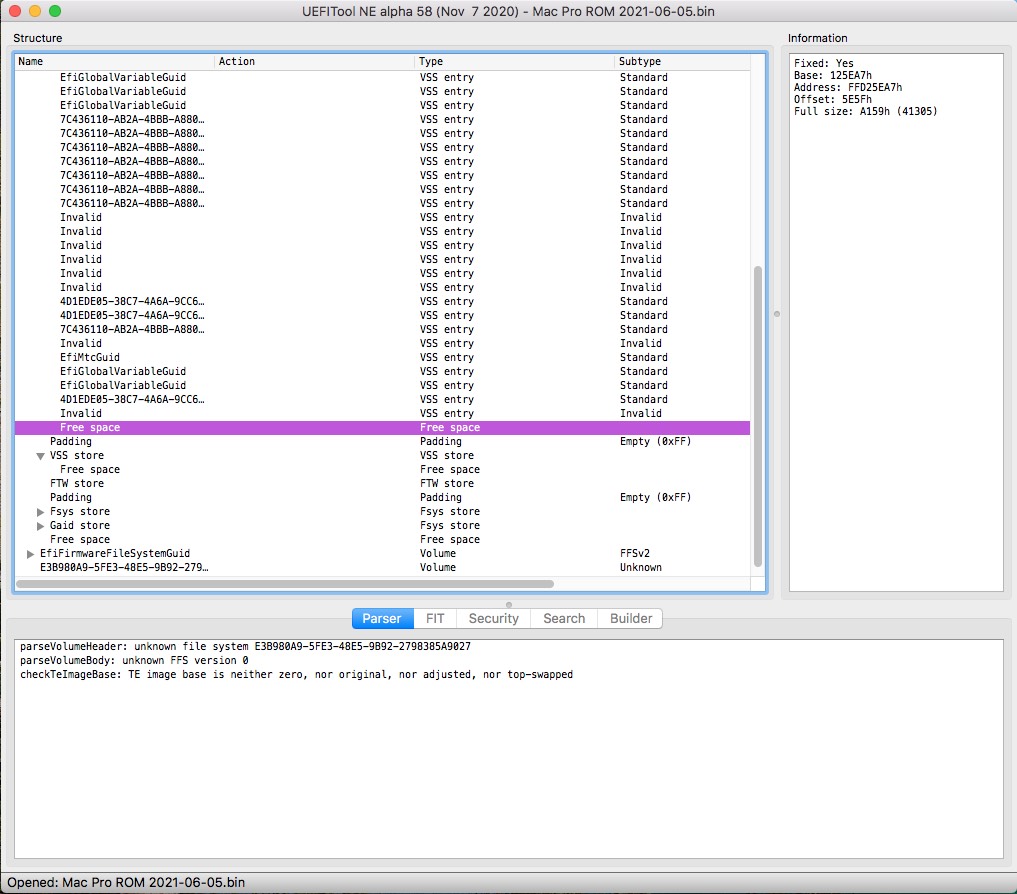The width and height of the screenshot is (1017, 894).
Task: Sort by the Name column header
Action: 114,62
